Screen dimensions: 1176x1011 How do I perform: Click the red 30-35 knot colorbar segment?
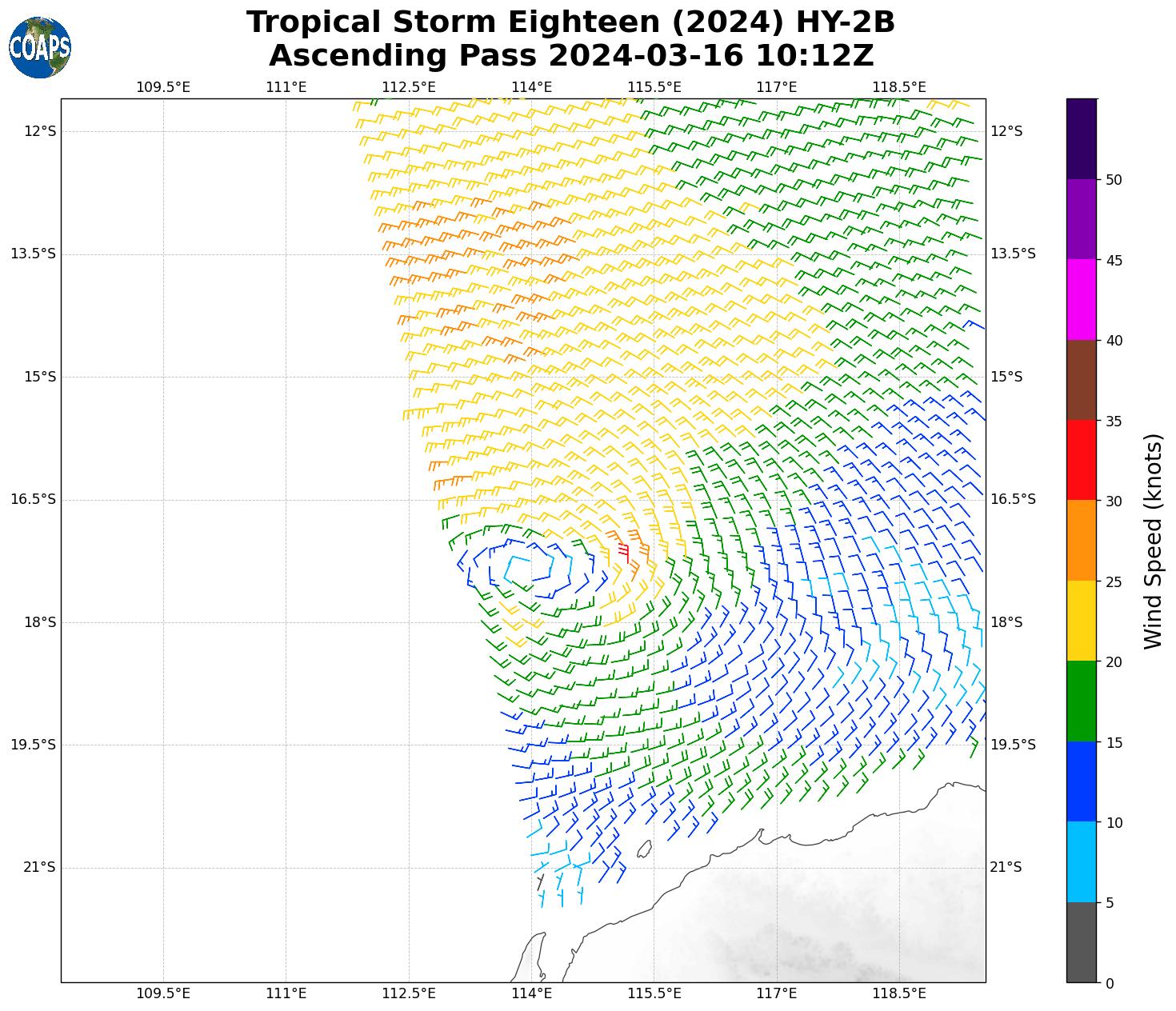coord(1081,460)
